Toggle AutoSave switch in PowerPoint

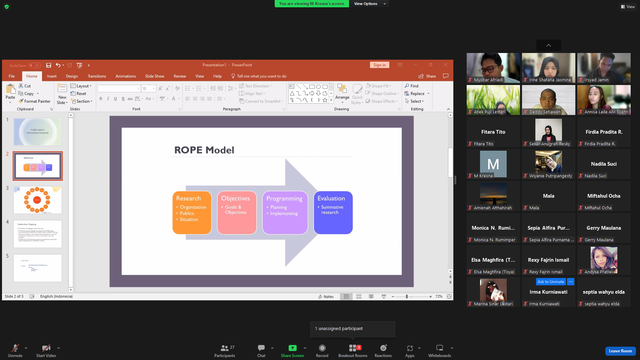pos(34,65)
